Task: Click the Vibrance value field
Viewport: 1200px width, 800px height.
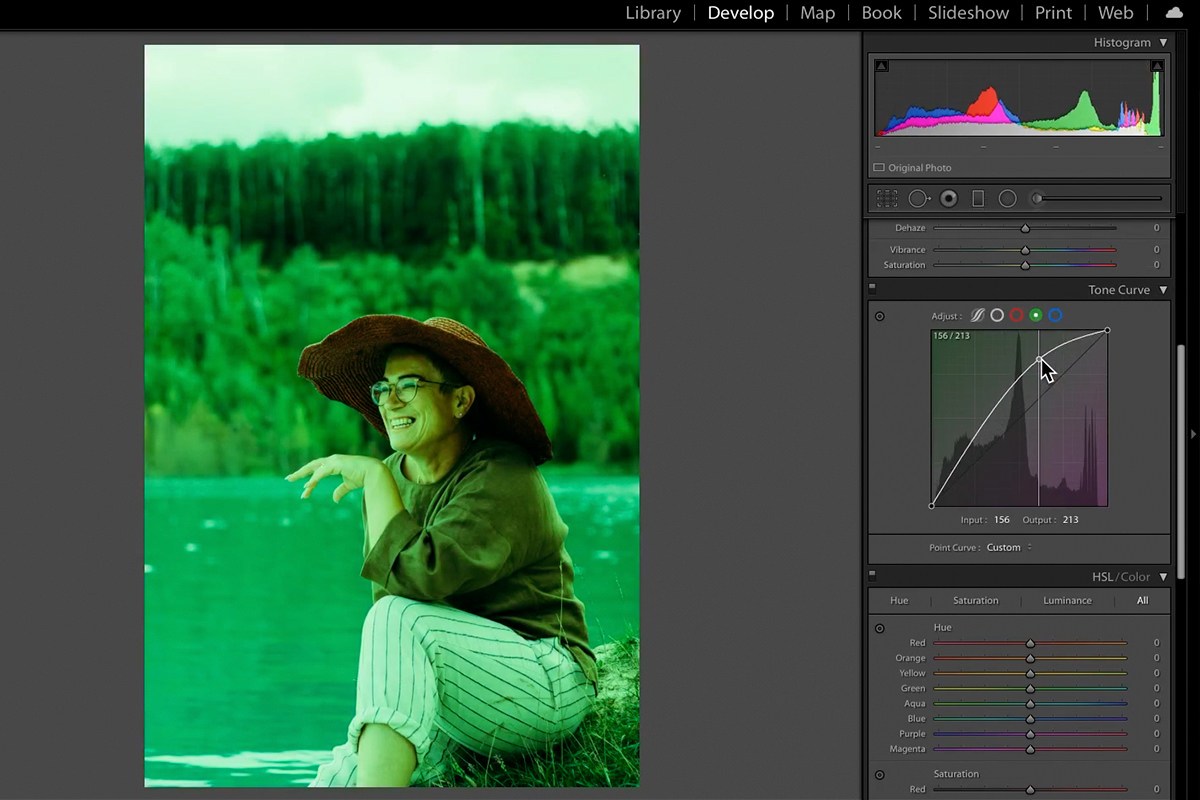Action: 1156,250
